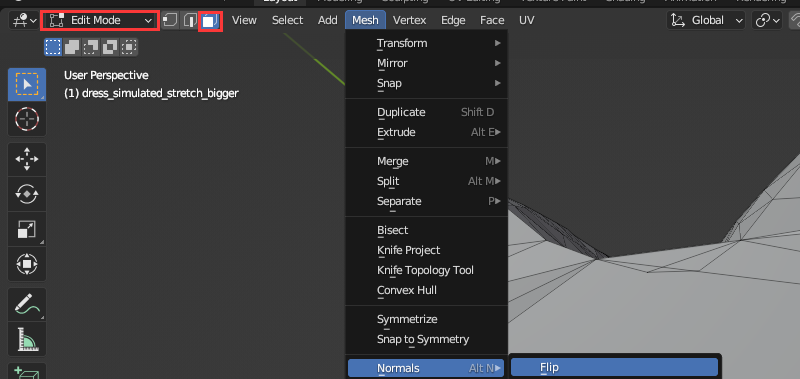
Task: Expand the Transform submenu
Action: click(x=427, y=43)
